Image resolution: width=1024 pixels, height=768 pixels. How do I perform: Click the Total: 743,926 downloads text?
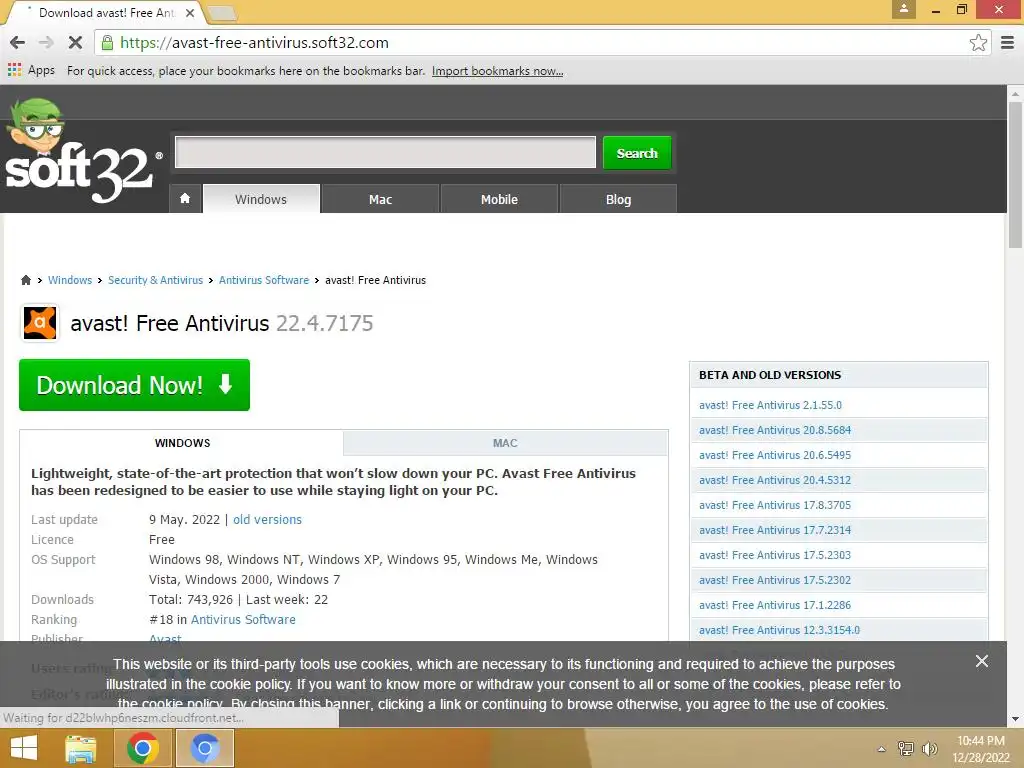point(191,600)
